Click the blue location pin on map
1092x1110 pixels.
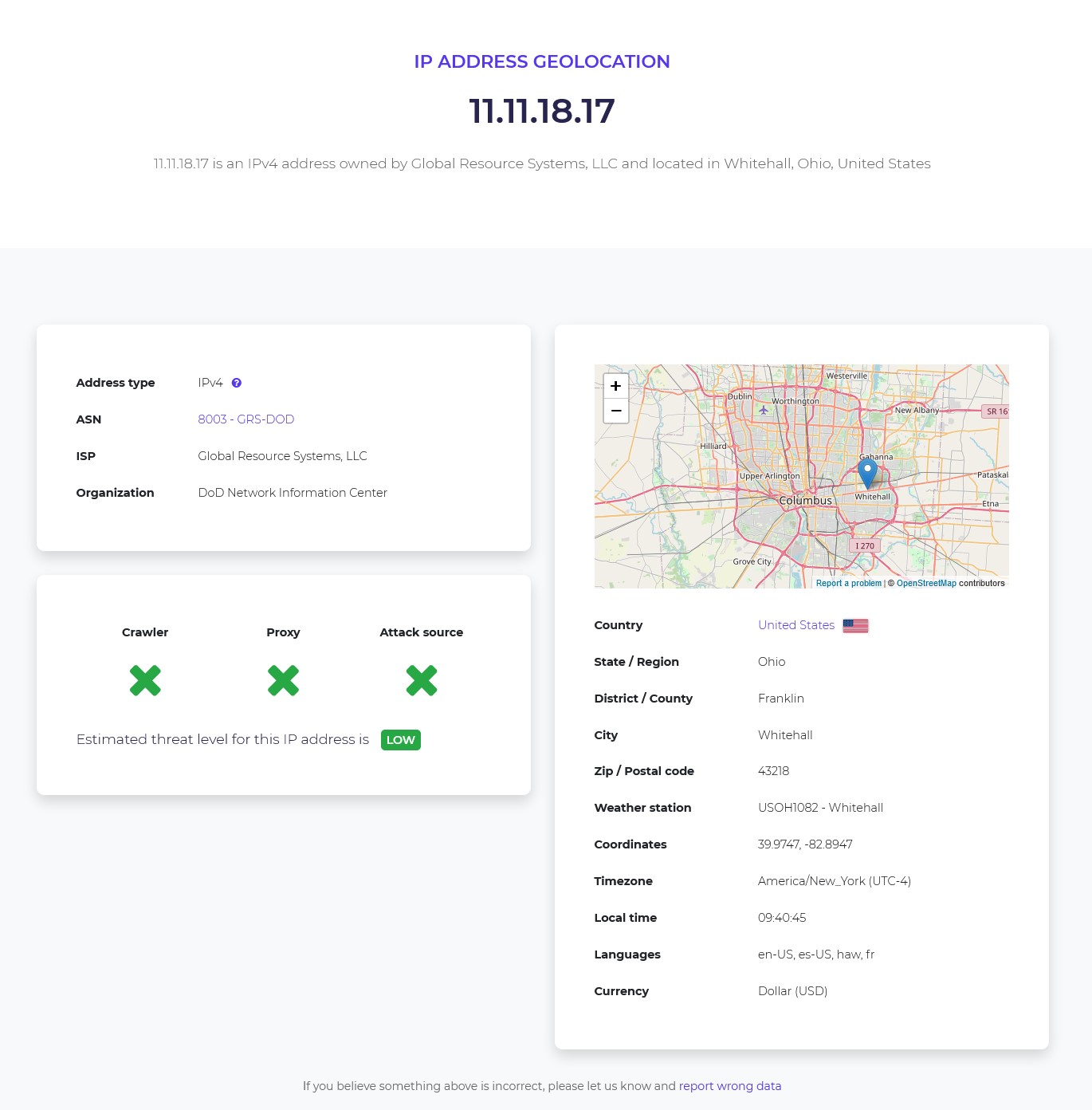coord(867,473)
